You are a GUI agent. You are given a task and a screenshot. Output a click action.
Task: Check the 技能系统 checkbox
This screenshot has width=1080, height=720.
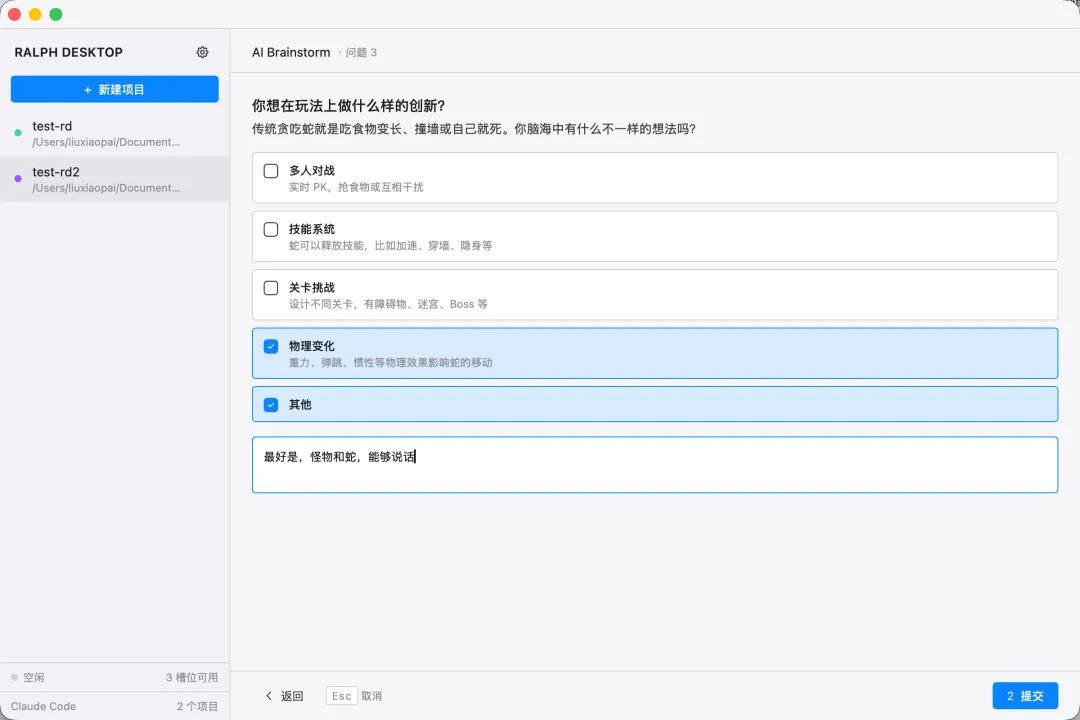[x=271, y=229]
